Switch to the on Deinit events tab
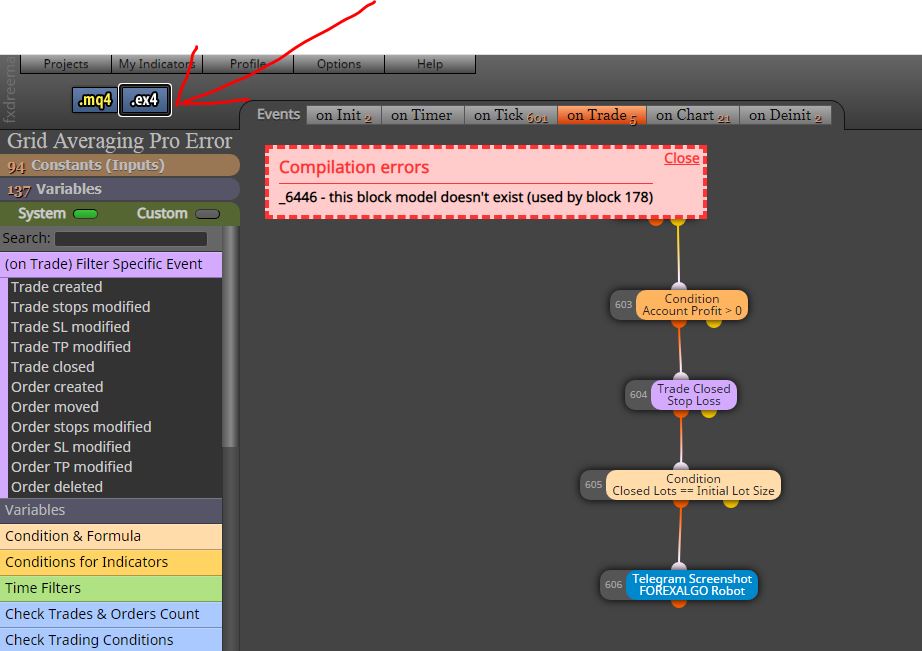Viewport: 922px width, 651px height. [x=785, y=115]
